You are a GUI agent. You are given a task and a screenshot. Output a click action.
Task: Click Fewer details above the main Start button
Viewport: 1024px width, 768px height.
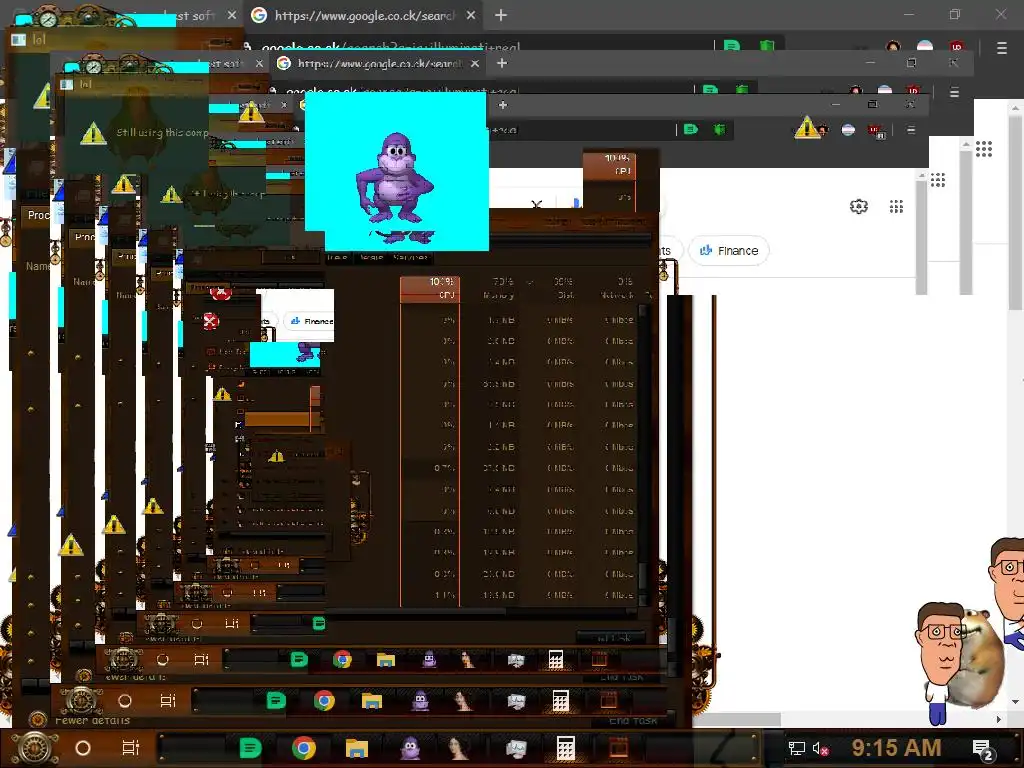point(92,720)
